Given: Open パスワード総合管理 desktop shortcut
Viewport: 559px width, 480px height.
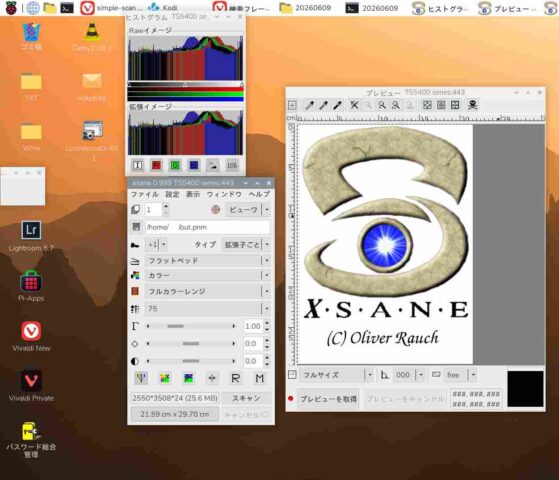Looking at the screenshot, I should click(31, 440).
